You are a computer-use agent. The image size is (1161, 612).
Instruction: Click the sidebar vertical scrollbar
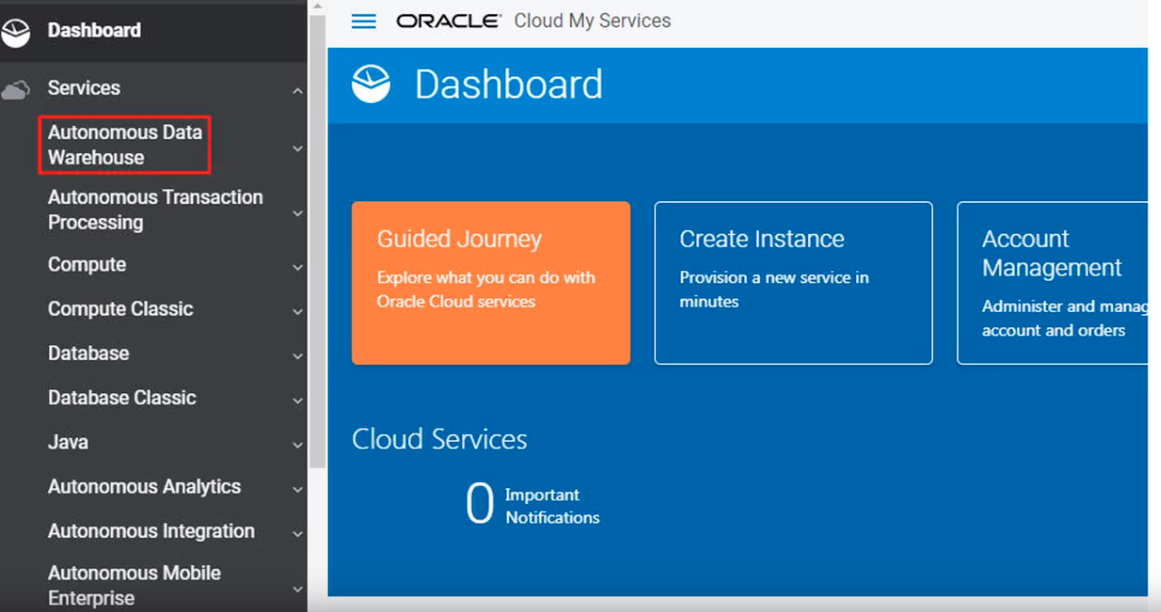(x=317, y=240)
